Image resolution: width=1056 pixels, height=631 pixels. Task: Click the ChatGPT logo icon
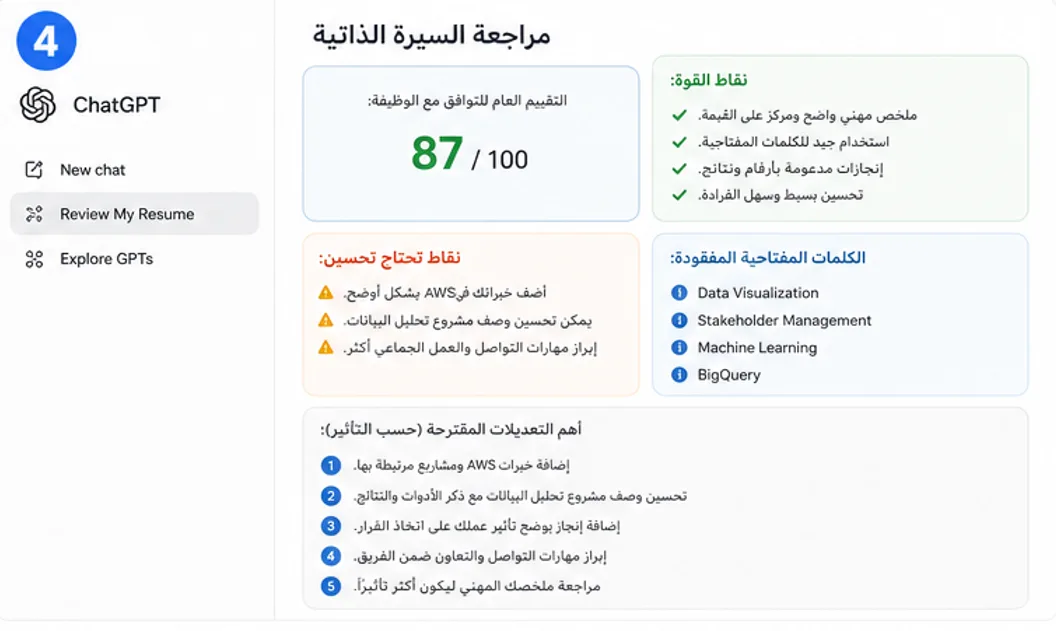tap(38, 105)
